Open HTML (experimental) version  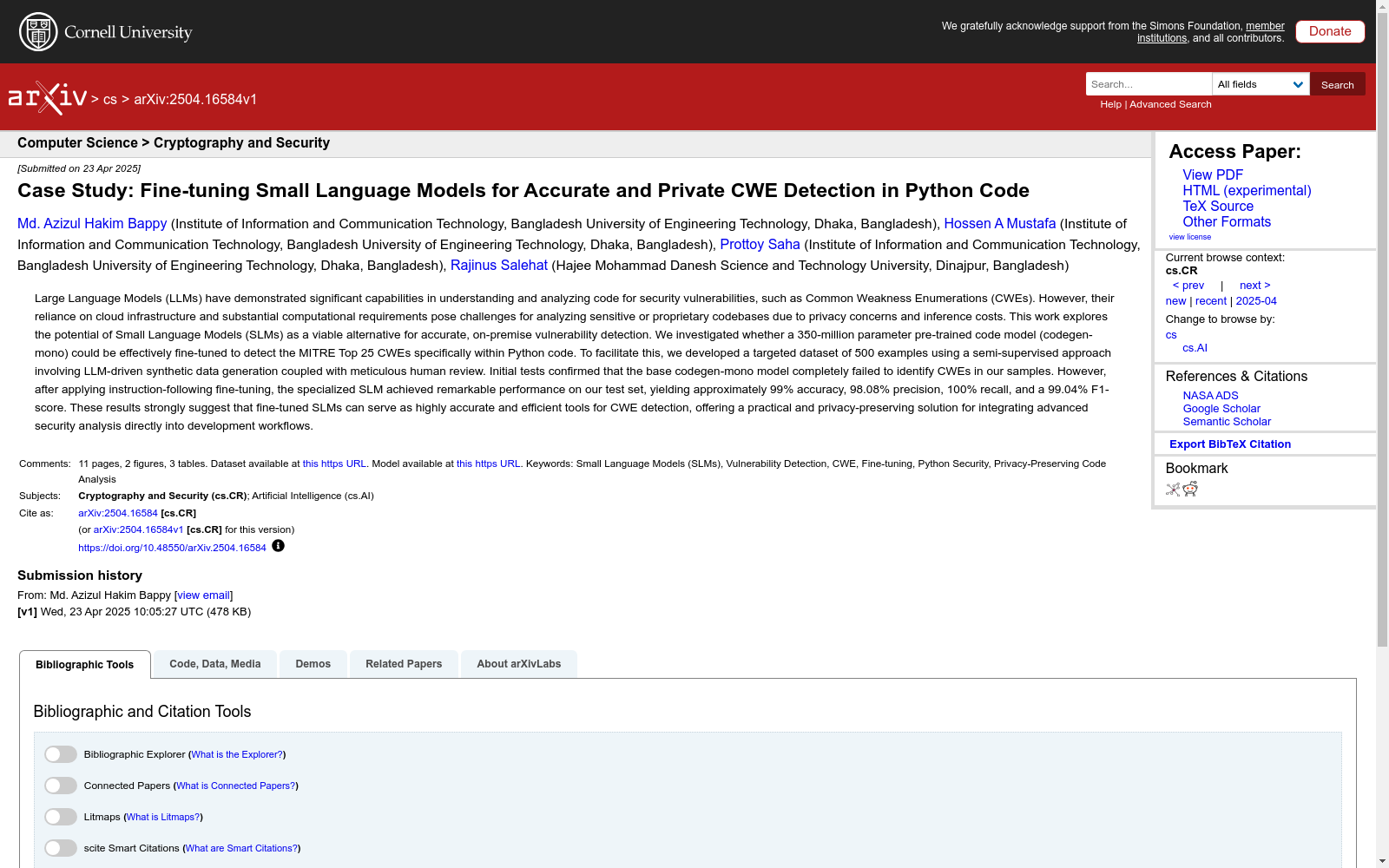coord(1247,191)
